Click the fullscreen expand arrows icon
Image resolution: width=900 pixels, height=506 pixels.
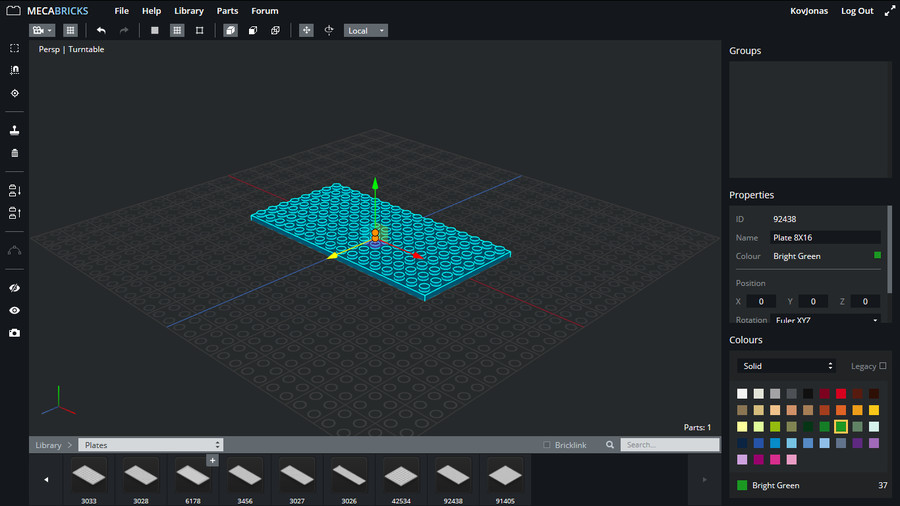tap(890, 10)
